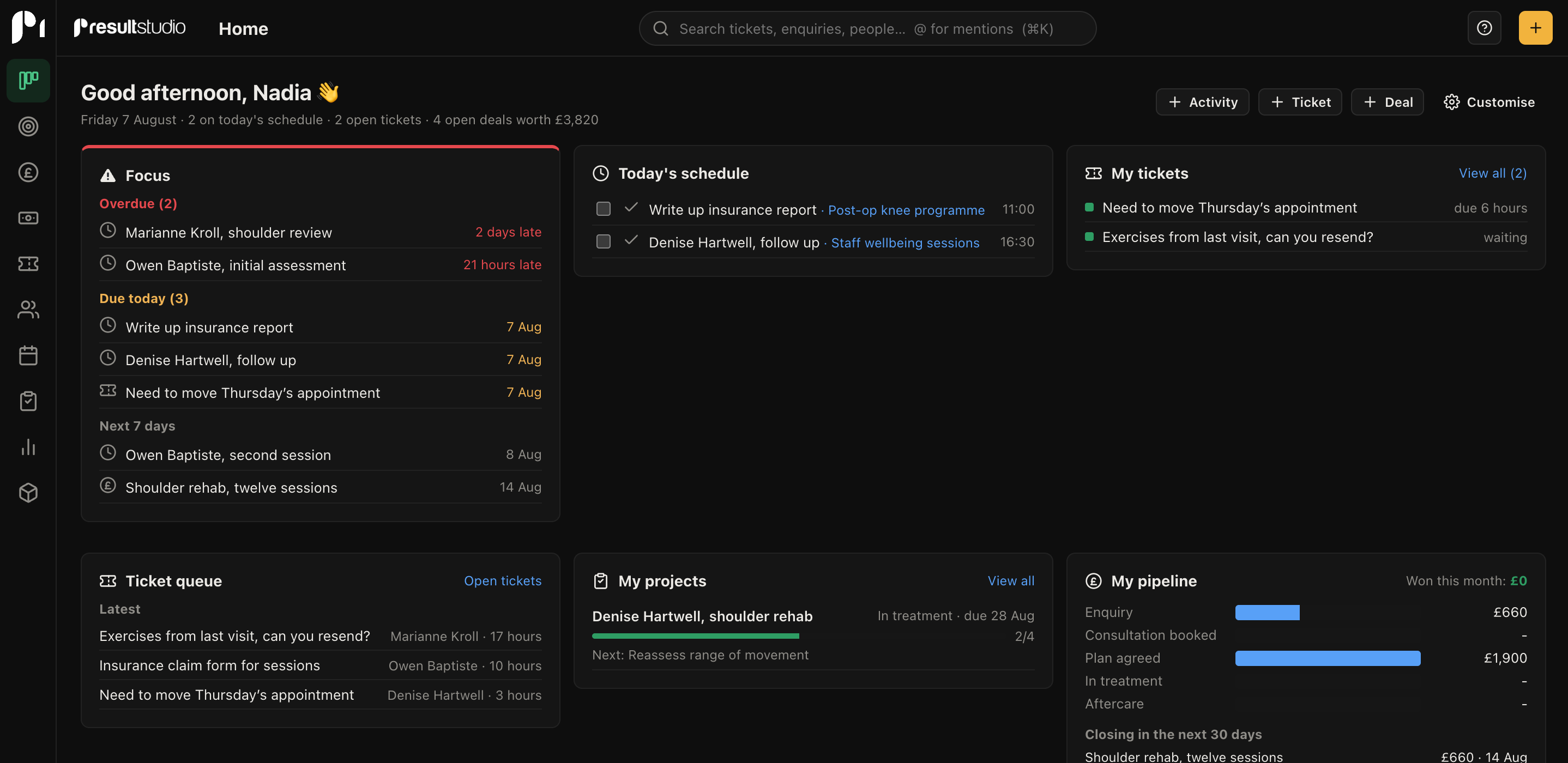Open the Open tickets link
Screen dimensions: 1568x763
coord(503,581)
